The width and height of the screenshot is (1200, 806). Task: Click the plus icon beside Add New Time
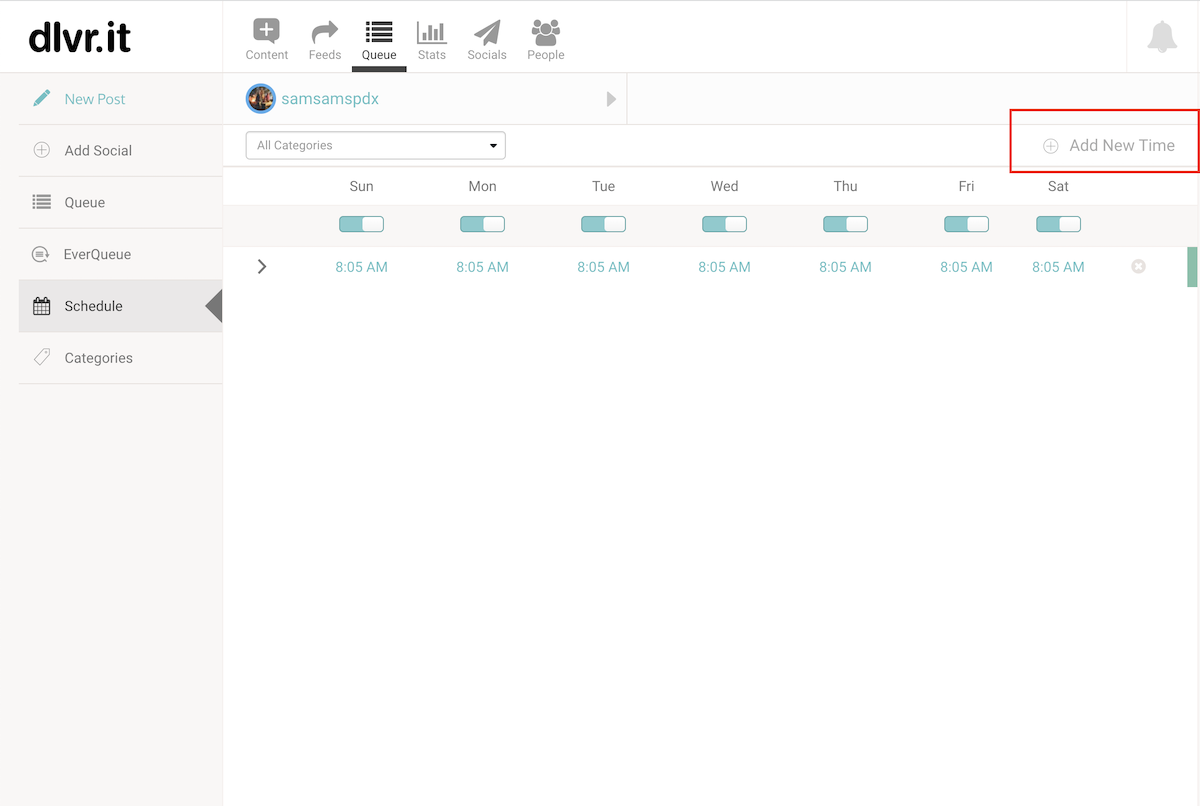pos(1051,146)
